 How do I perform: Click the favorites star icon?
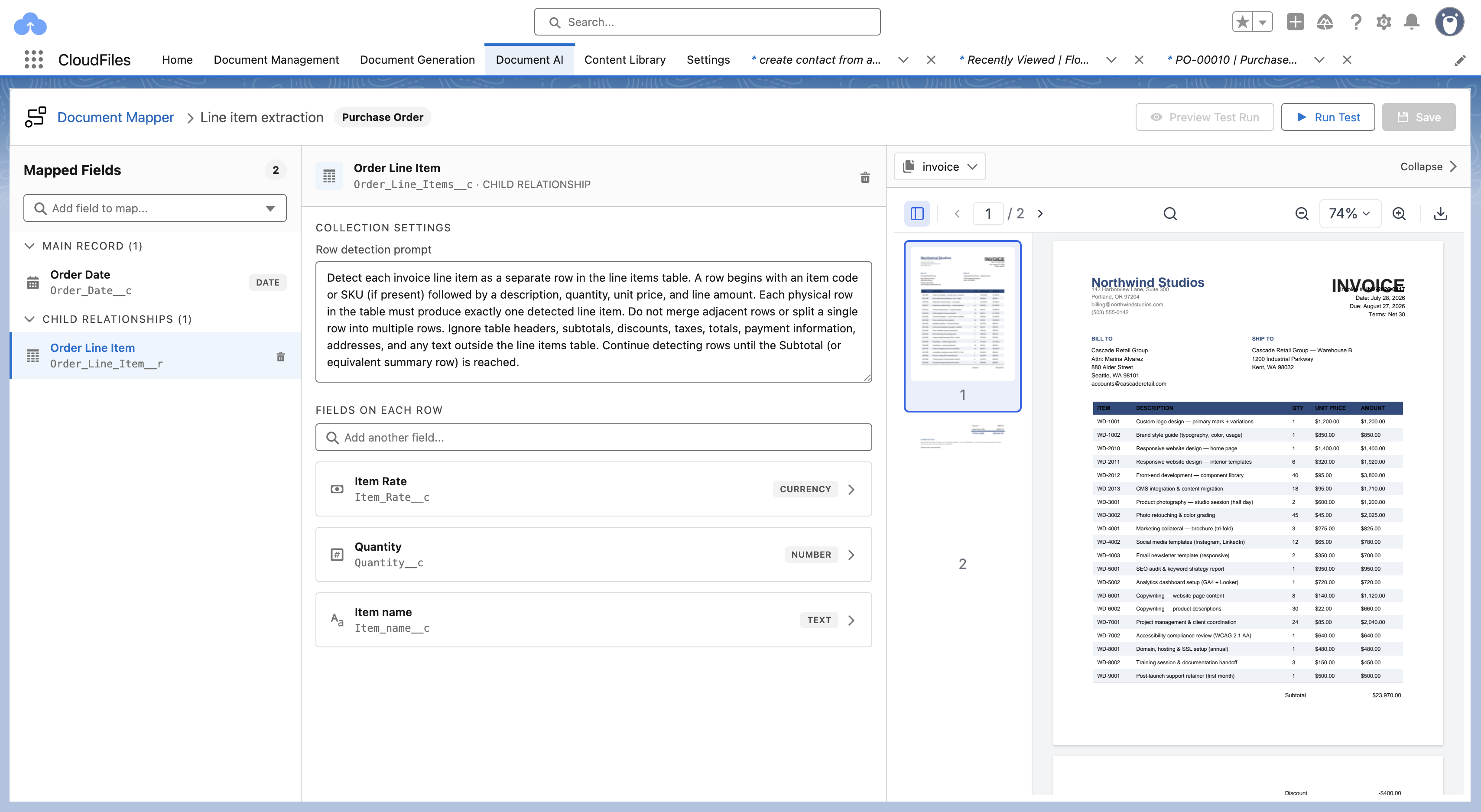coord(1242,22)
